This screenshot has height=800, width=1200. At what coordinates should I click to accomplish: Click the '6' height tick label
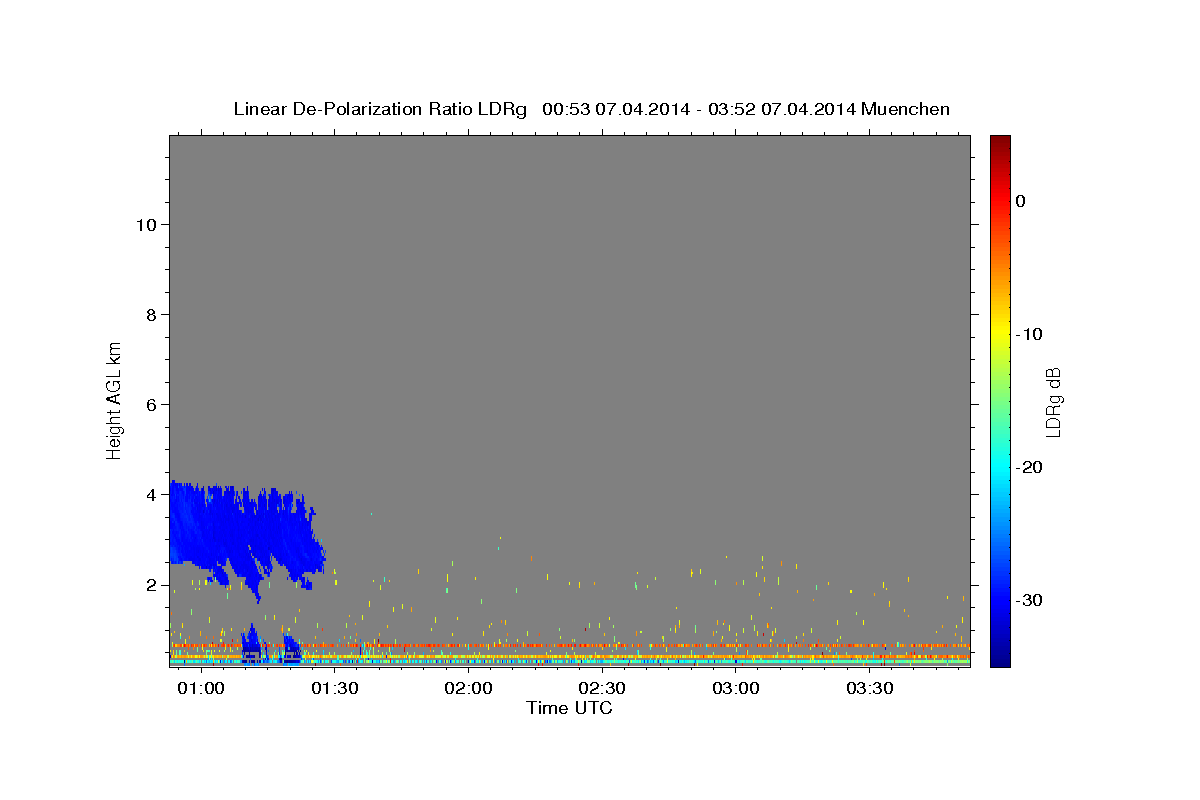[x=150, y=405]
